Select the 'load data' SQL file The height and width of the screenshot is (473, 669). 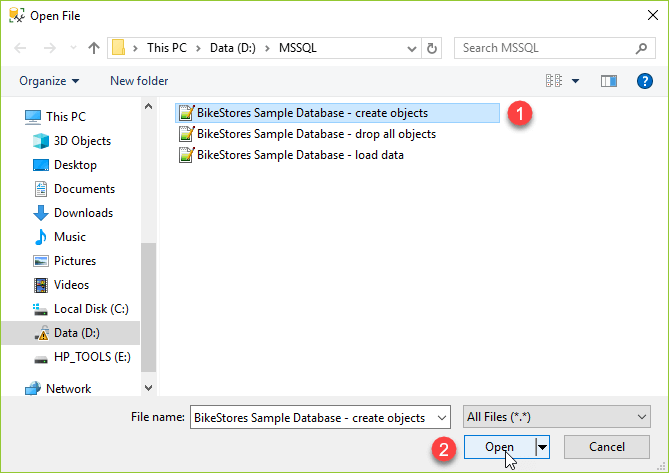[x=300, y=155]
